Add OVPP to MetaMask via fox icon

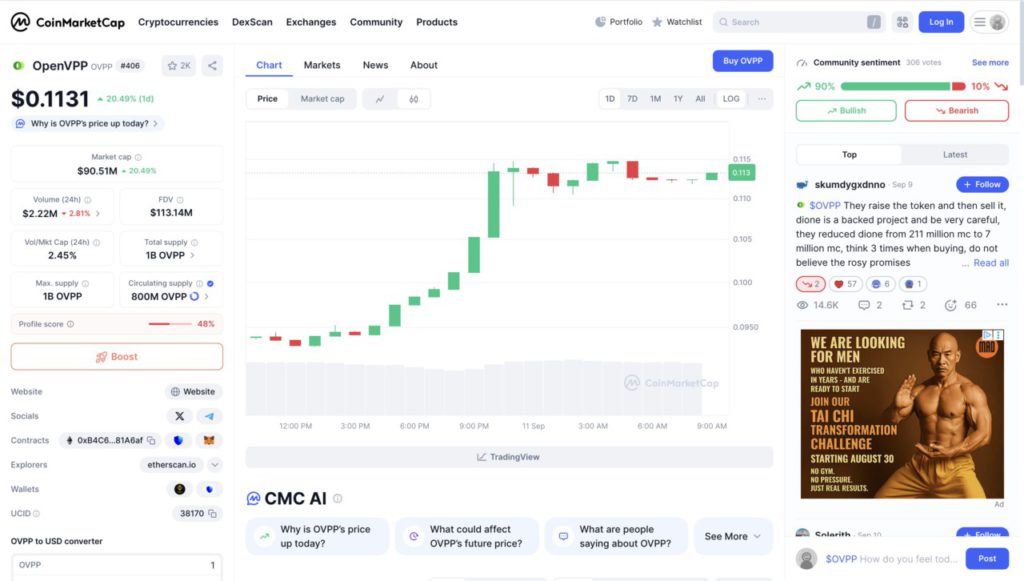pyautogui.click(x=210, y=440)
